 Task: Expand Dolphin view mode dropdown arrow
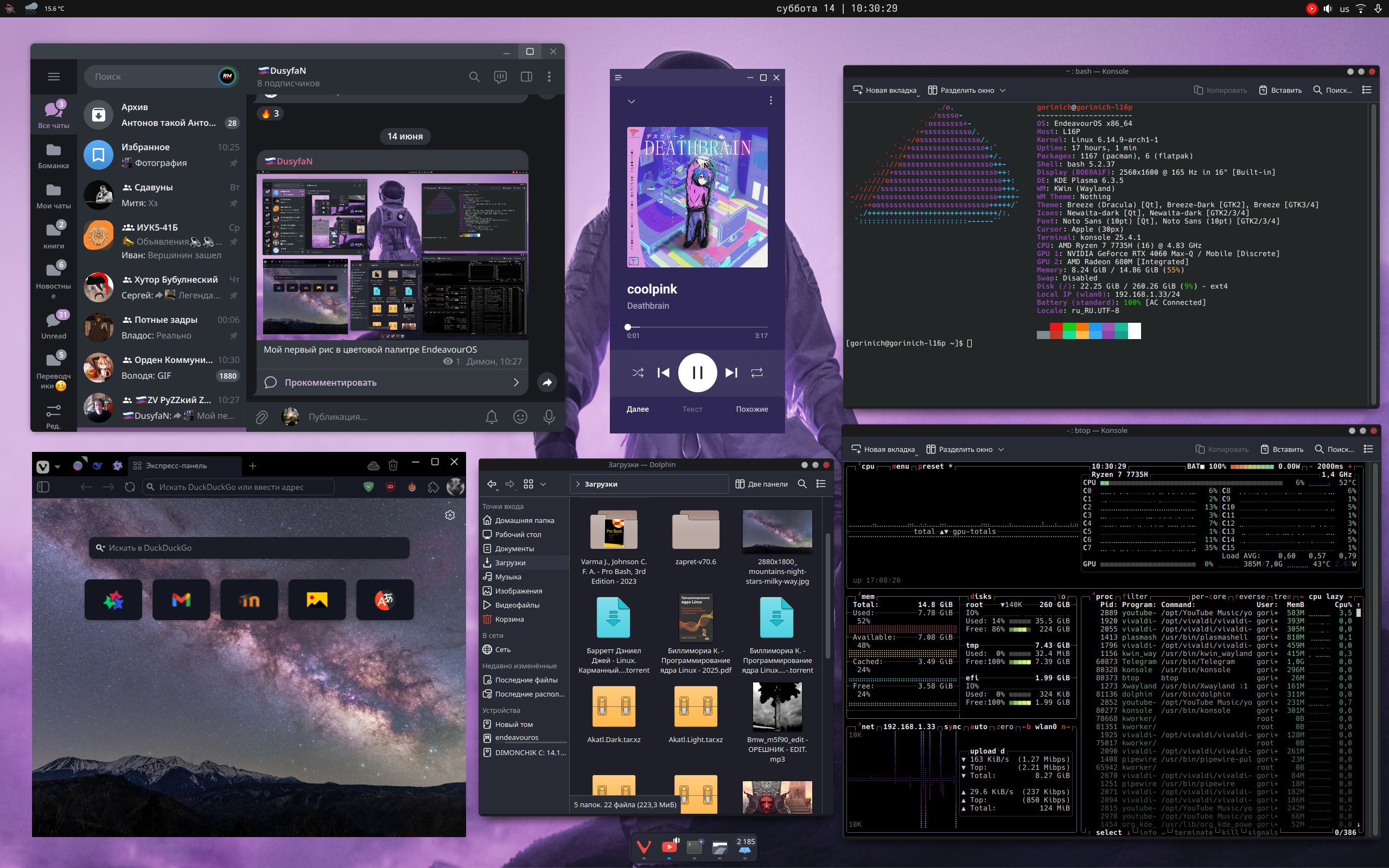543,484
